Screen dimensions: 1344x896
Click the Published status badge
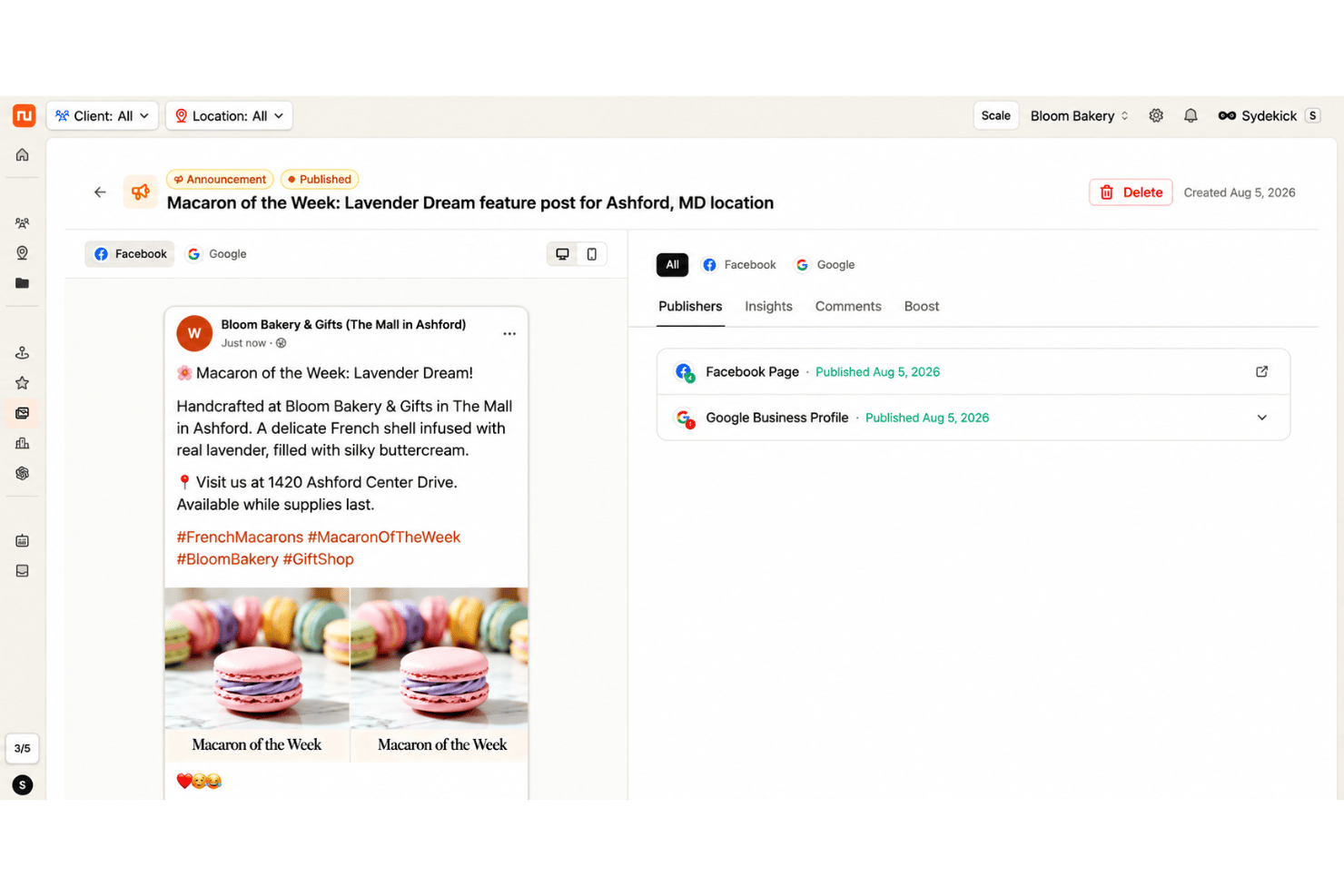pos(320,180)
